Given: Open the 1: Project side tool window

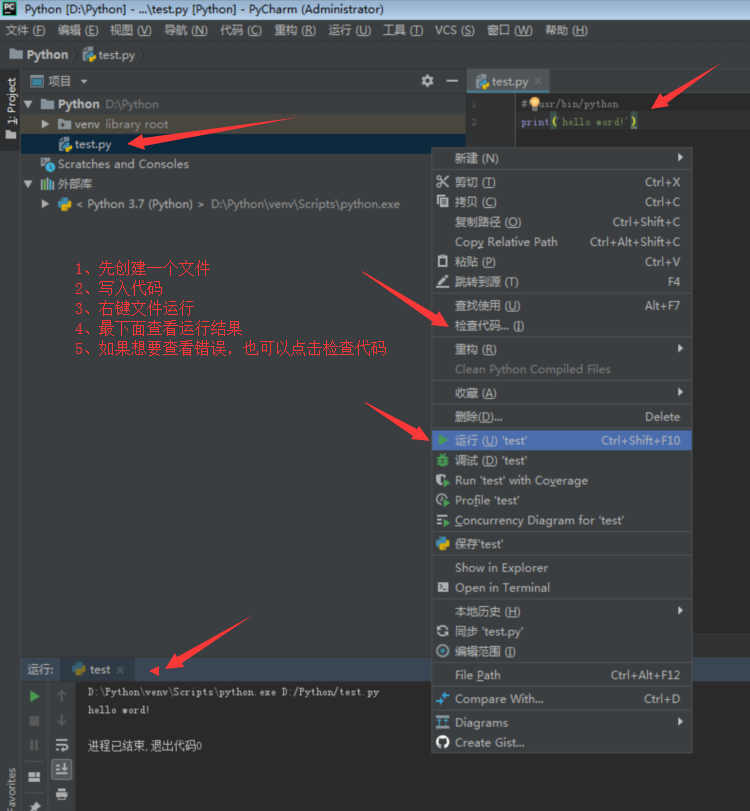Looking at the screenshot, I should [x=11, y=109].
